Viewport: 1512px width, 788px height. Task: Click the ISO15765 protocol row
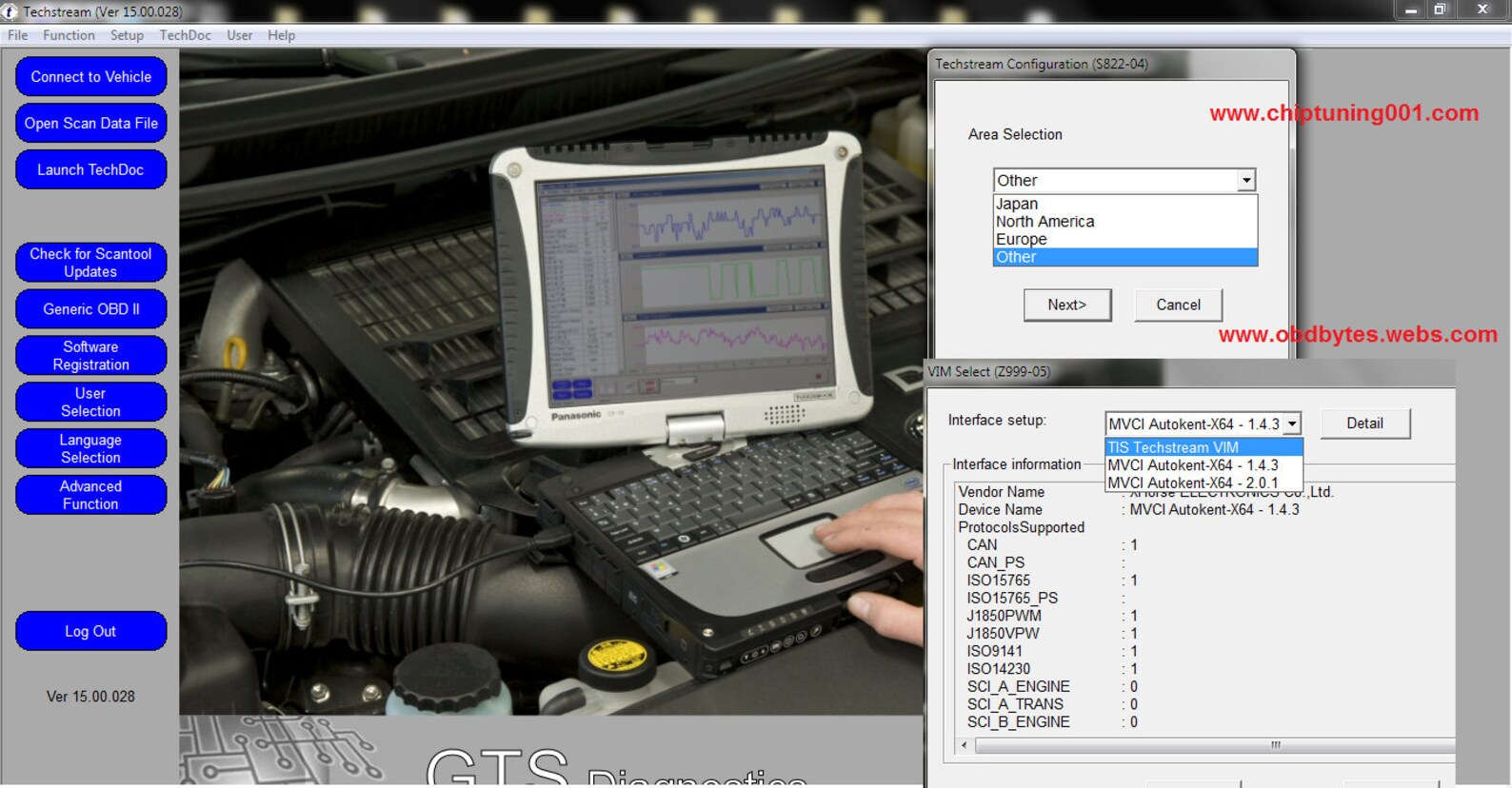click(x=1052, y=581)
